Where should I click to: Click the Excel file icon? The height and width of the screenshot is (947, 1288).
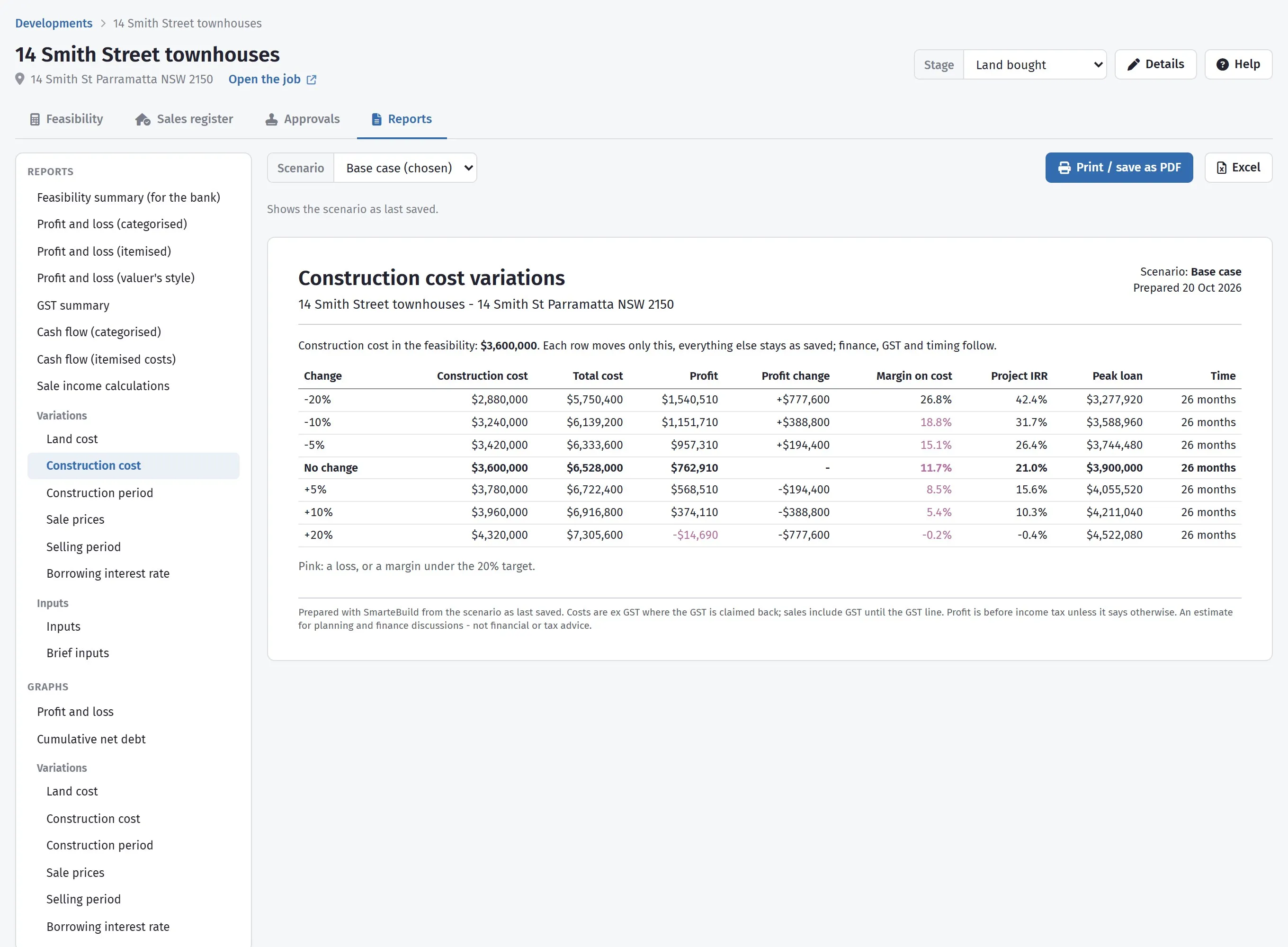[x=1222, y=168]
